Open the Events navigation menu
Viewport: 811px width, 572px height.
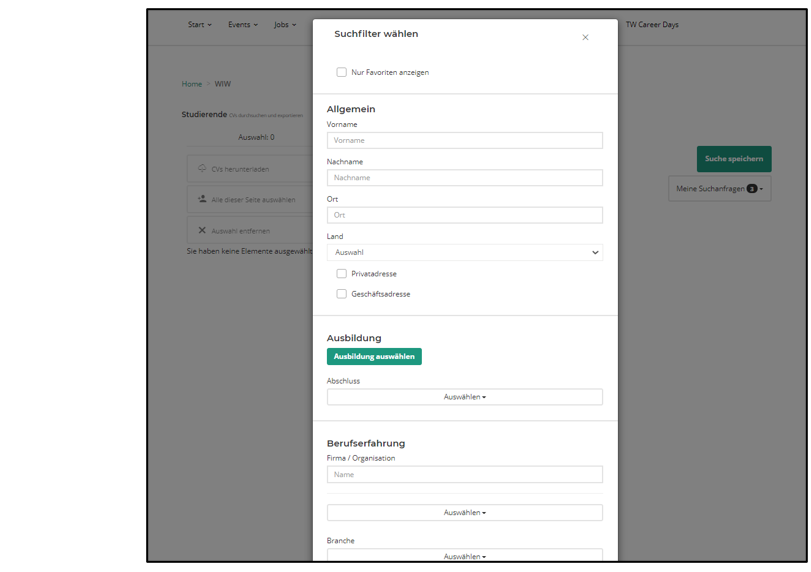243,24
